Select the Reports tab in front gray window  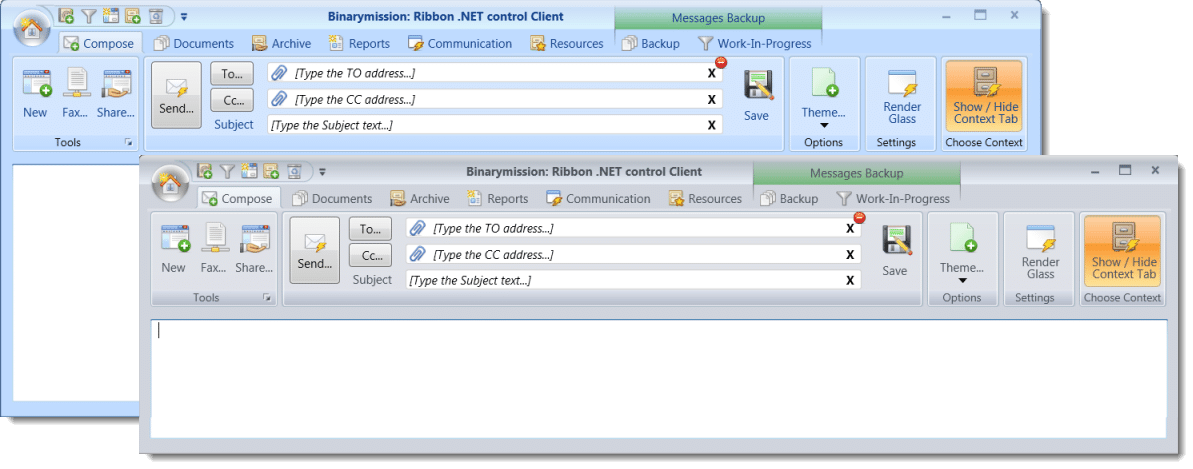pyautogui.click(x=498, y=199)
